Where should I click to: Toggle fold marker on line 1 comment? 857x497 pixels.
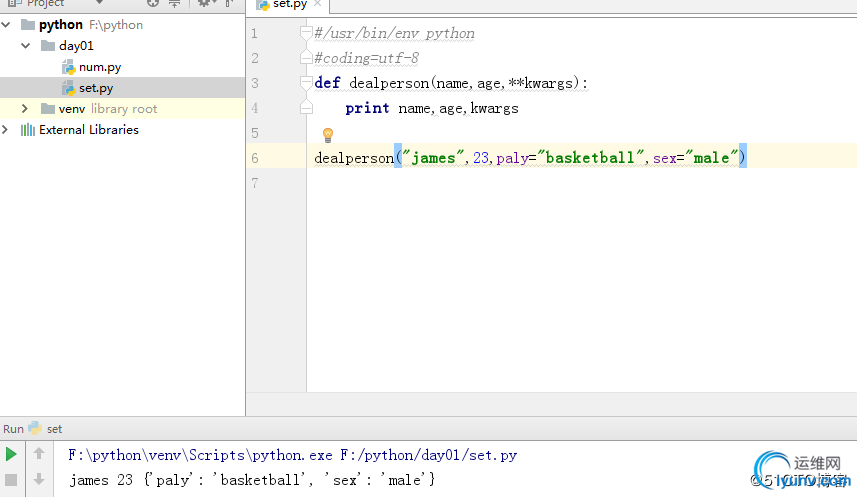tap(306, 33)
